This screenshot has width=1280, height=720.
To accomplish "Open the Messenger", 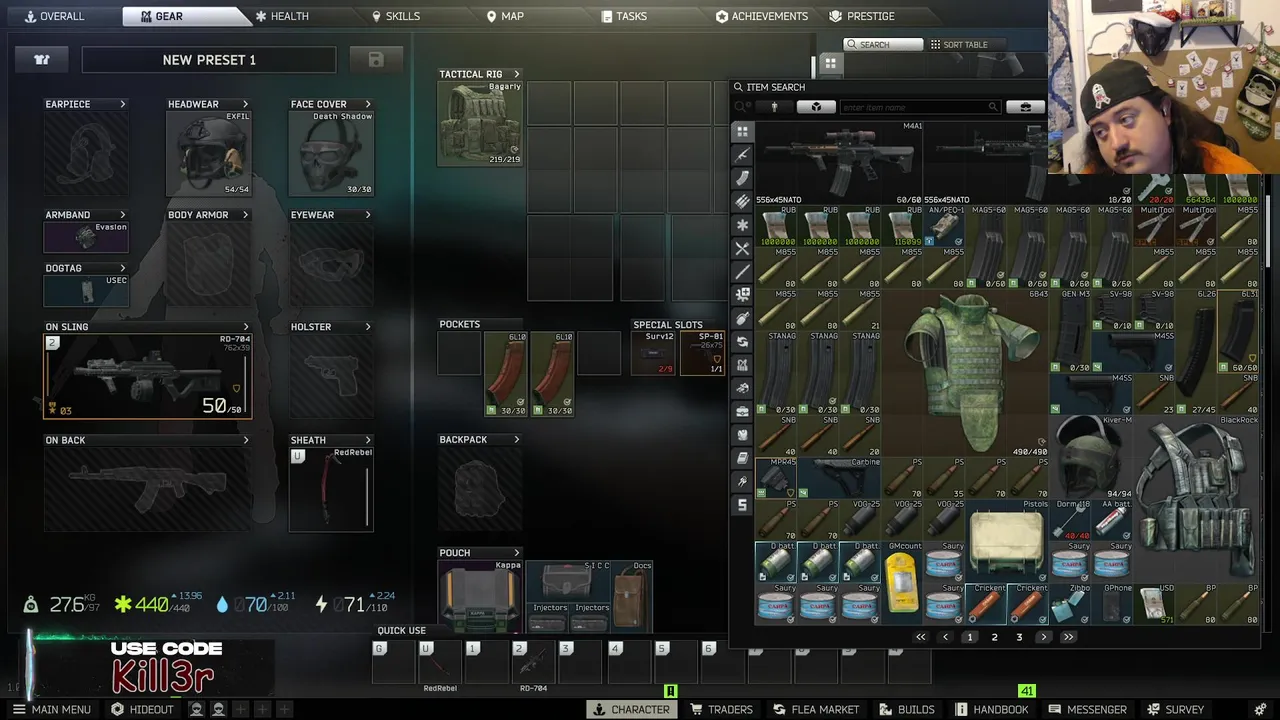I will (1088, 709).
